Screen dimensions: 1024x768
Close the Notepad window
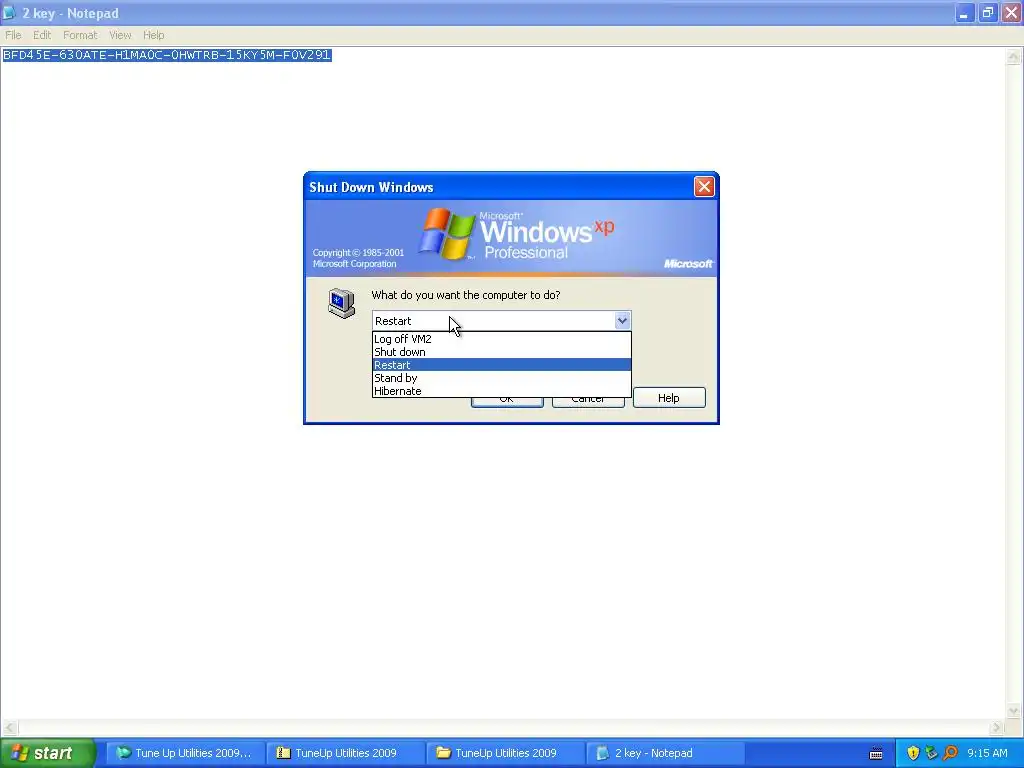click(1011, 13)
